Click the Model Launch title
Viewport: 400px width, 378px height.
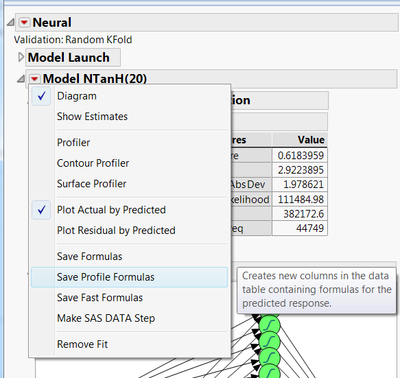[x=69, y=57]
